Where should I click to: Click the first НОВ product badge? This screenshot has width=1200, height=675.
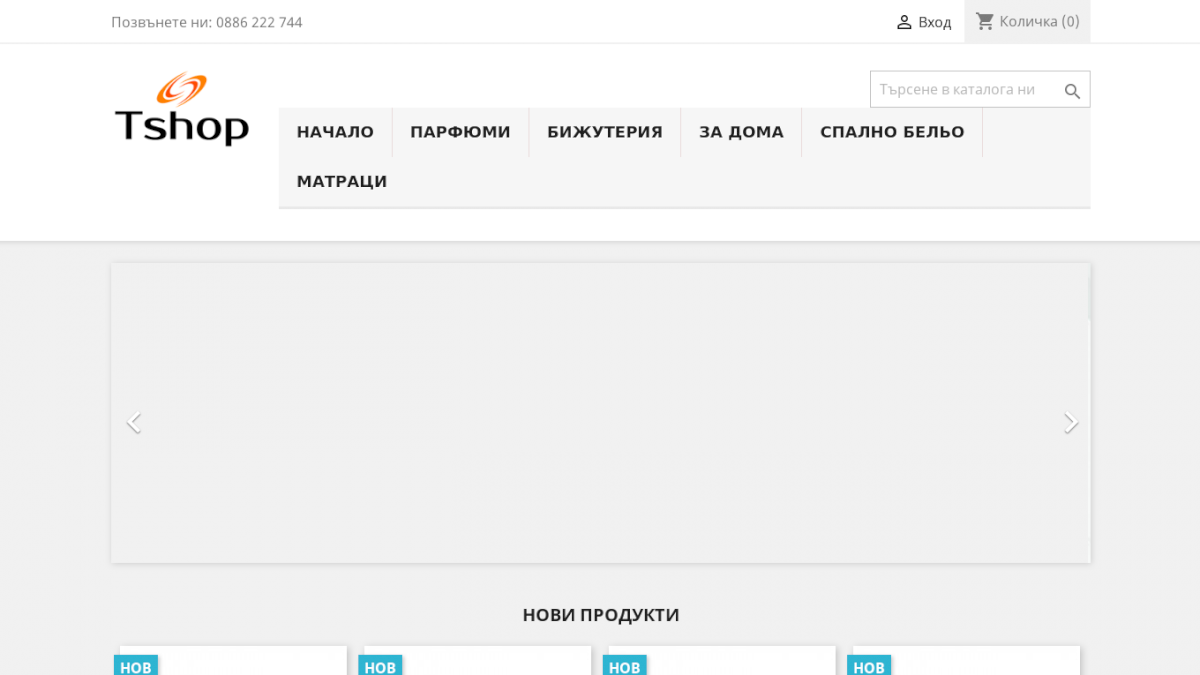tap(136, 665)
